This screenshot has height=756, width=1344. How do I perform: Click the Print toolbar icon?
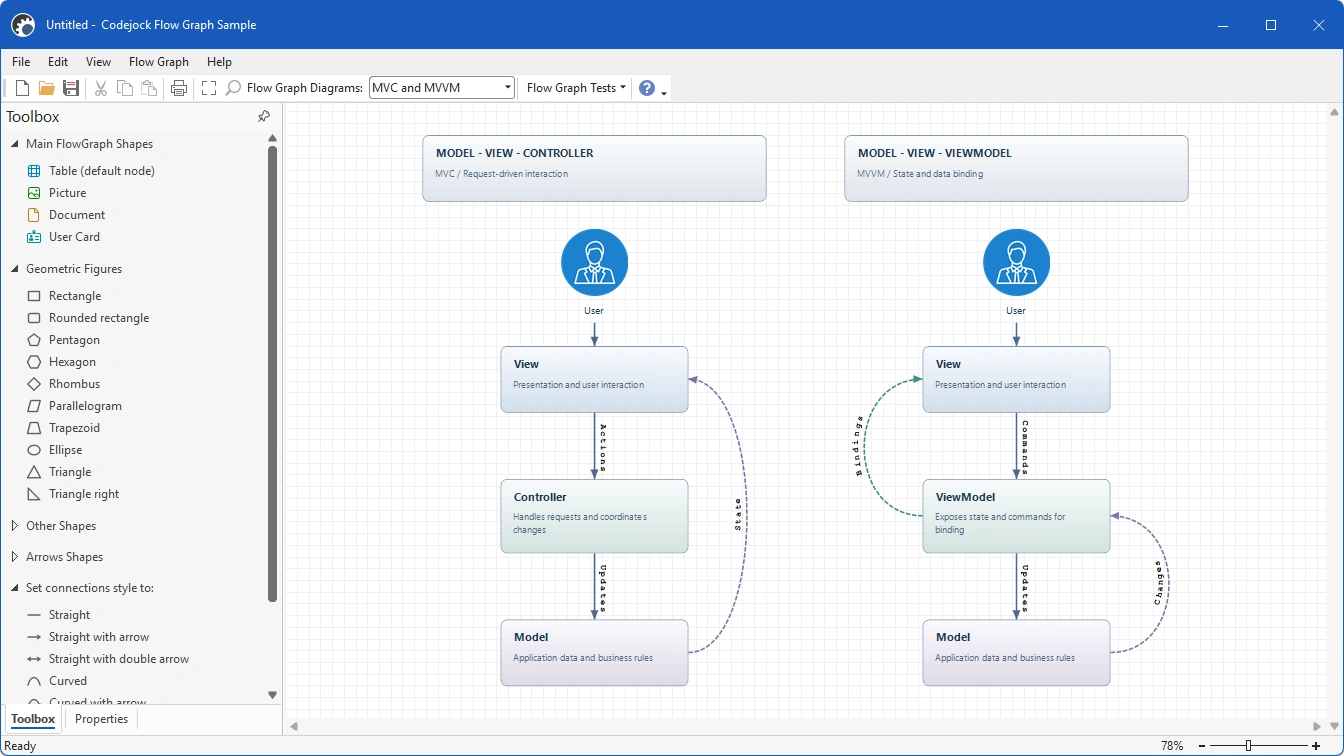click(179, 88)
